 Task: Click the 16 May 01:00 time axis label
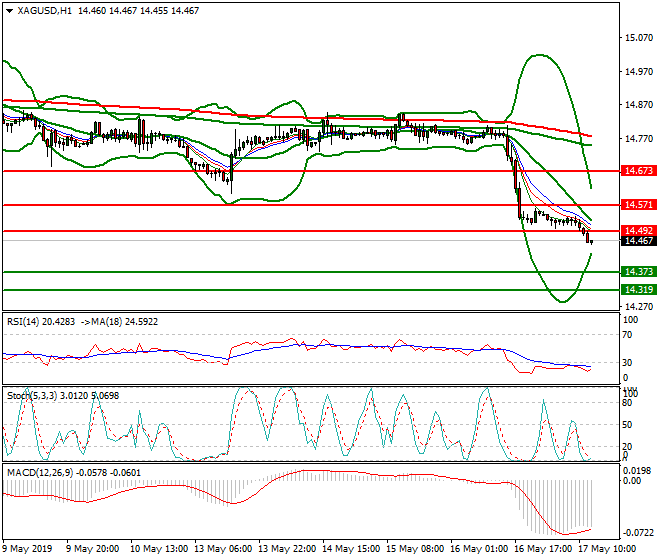(479, 549)
